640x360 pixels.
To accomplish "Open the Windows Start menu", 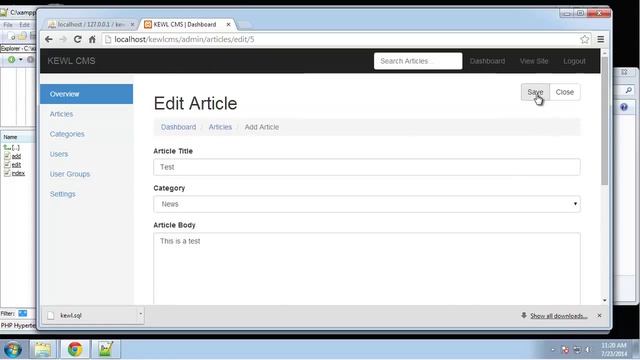I will pyautogui.click(x=13, y=350).
